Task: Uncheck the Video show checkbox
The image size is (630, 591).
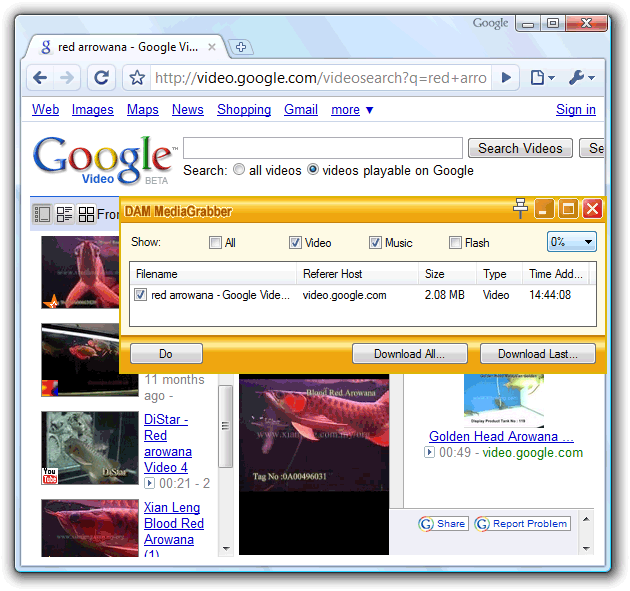Action: click(295, 242)
